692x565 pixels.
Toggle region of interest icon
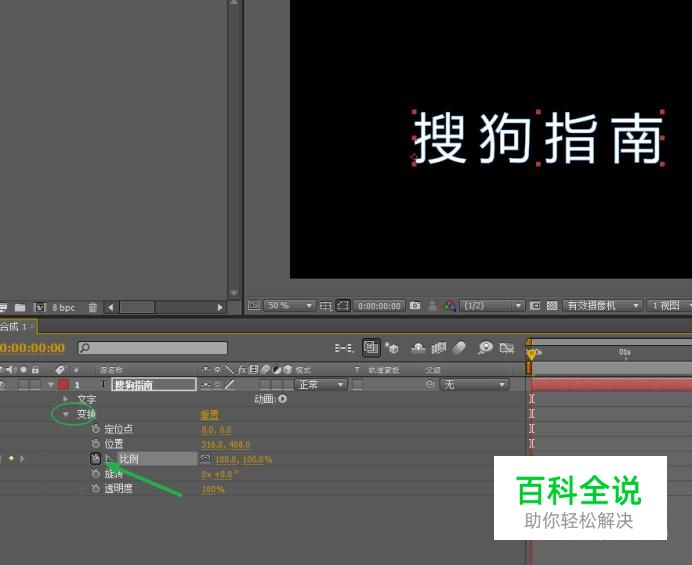coord(534,305)
